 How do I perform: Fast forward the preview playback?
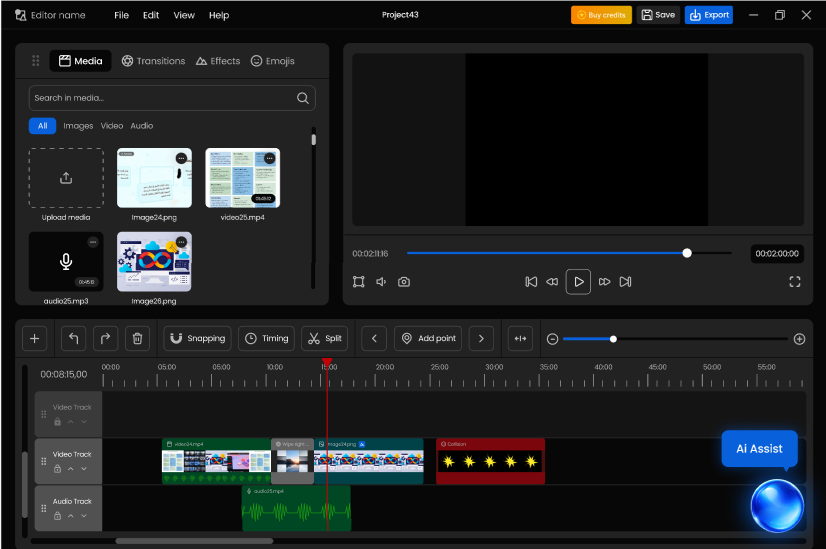(x=604, y=282)
